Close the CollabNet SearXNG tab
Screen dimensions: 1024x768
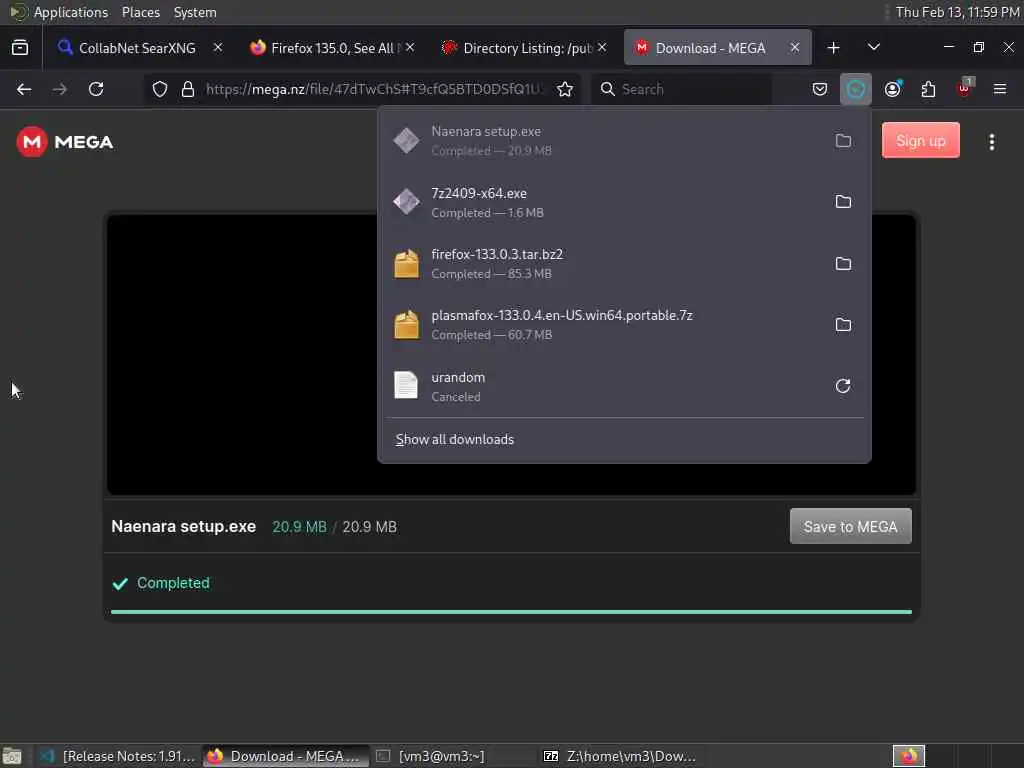click(218, 48)
